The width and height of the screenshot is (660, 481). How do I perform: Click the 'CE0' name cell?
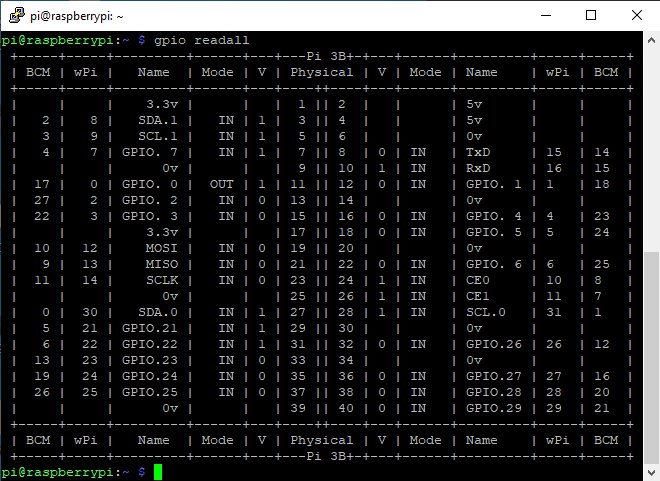coord(478,280)
